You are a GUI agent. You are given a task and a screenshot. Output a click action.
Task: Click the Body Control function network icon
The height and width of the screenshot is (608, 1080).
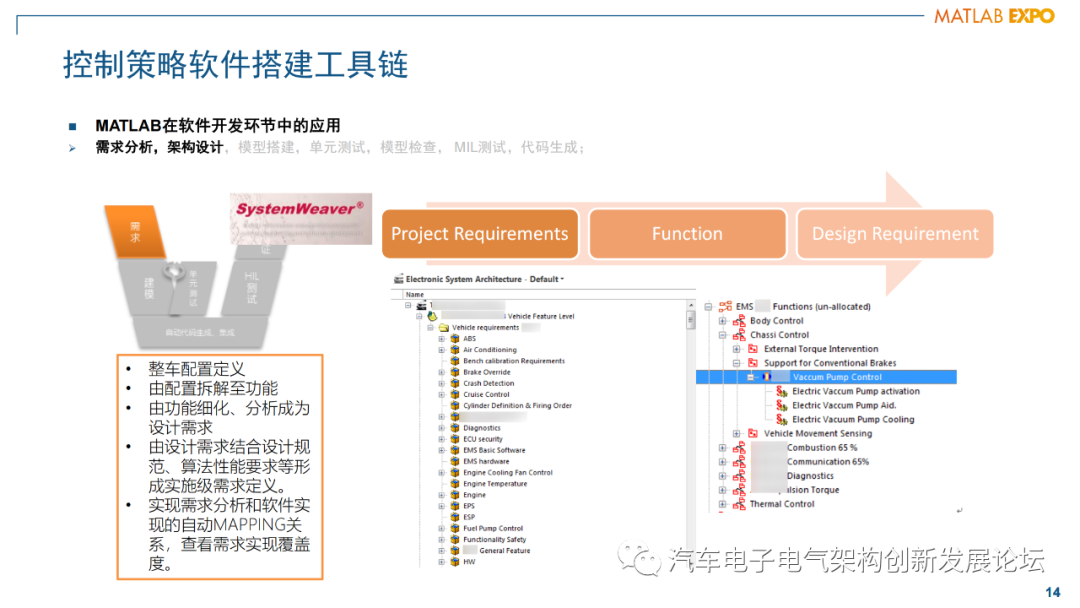(x=739, y=322)
